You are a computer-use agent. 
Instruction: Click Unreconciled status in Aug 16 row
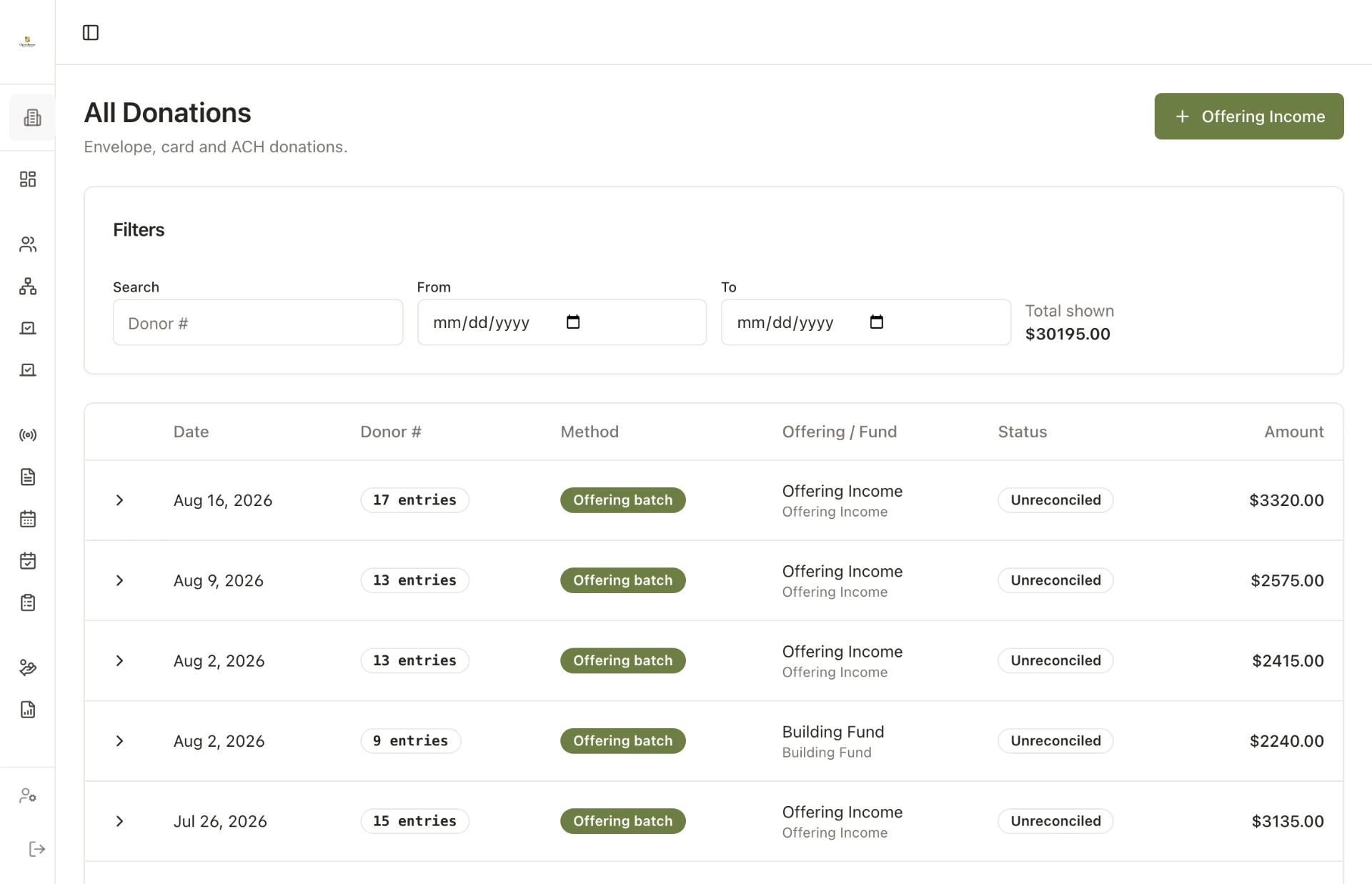pyautogui.click(x=1055, y=500)
